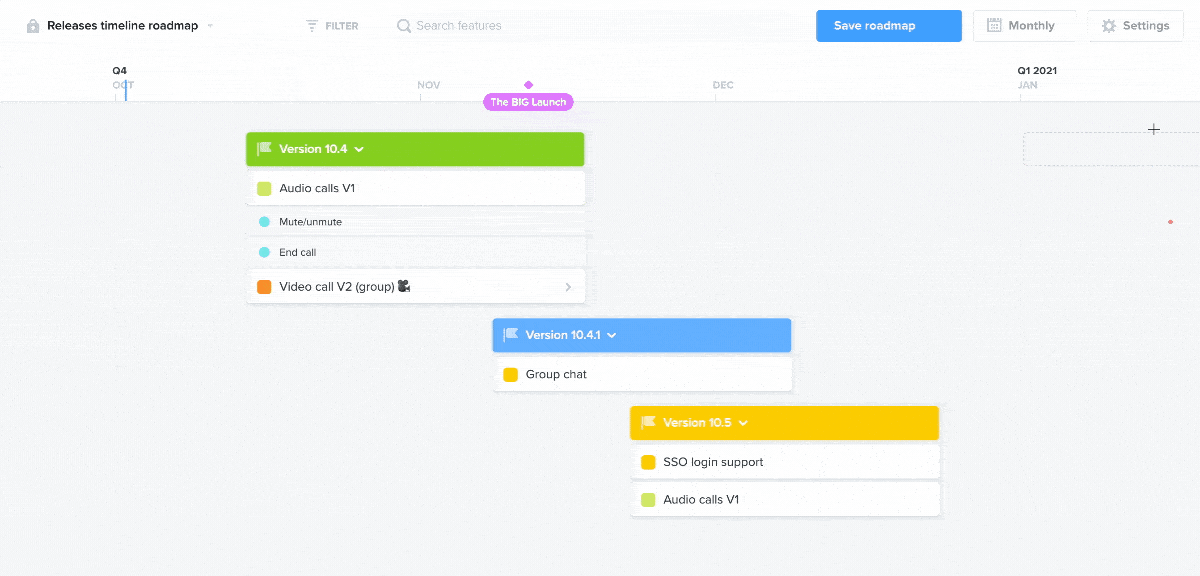Click the search magnifier icon

click(x=404, y=26)
